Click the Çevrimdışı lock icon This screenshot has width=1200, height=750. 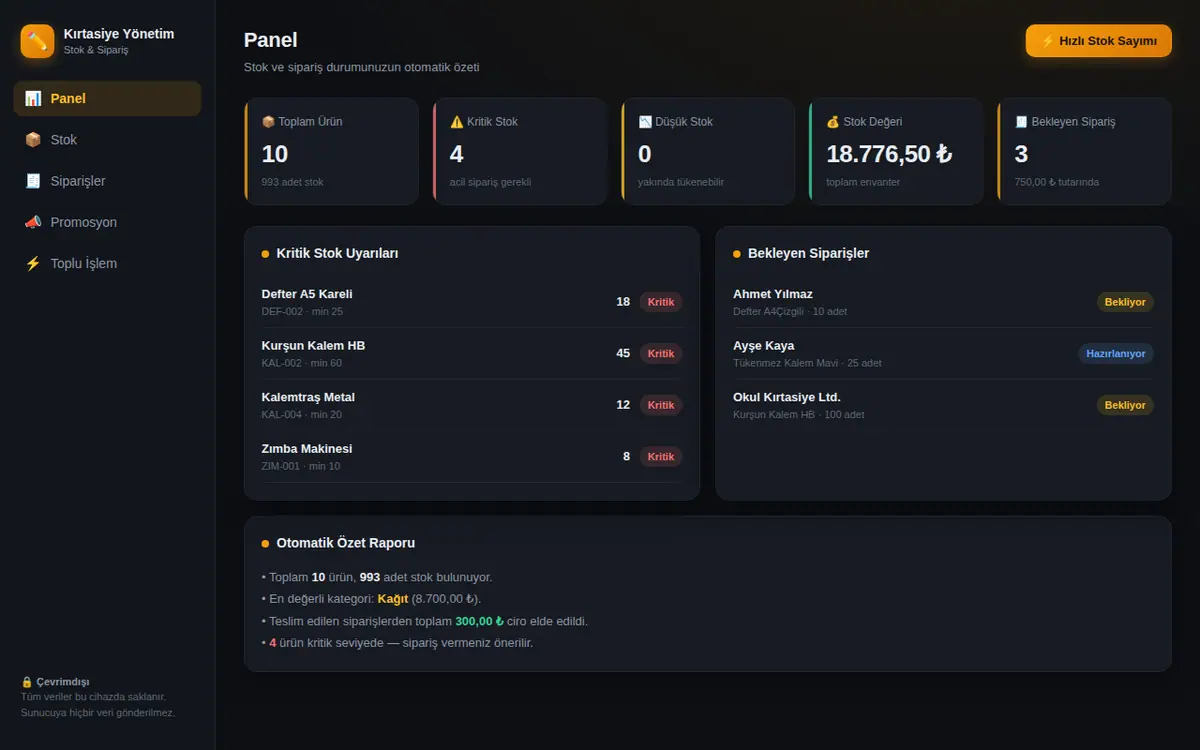tap(27, 682)
